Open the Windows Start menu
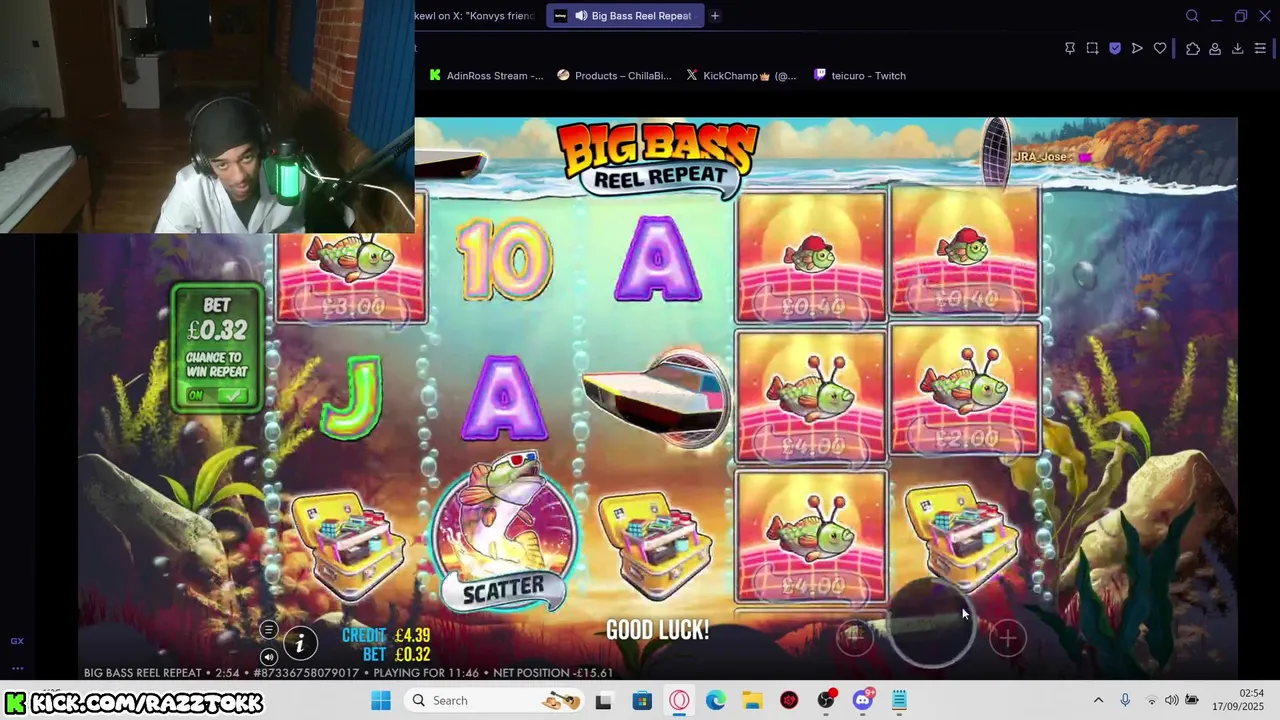Image resolution: width=1280 pixels, height=720 pixels. [x=381, y=700]
